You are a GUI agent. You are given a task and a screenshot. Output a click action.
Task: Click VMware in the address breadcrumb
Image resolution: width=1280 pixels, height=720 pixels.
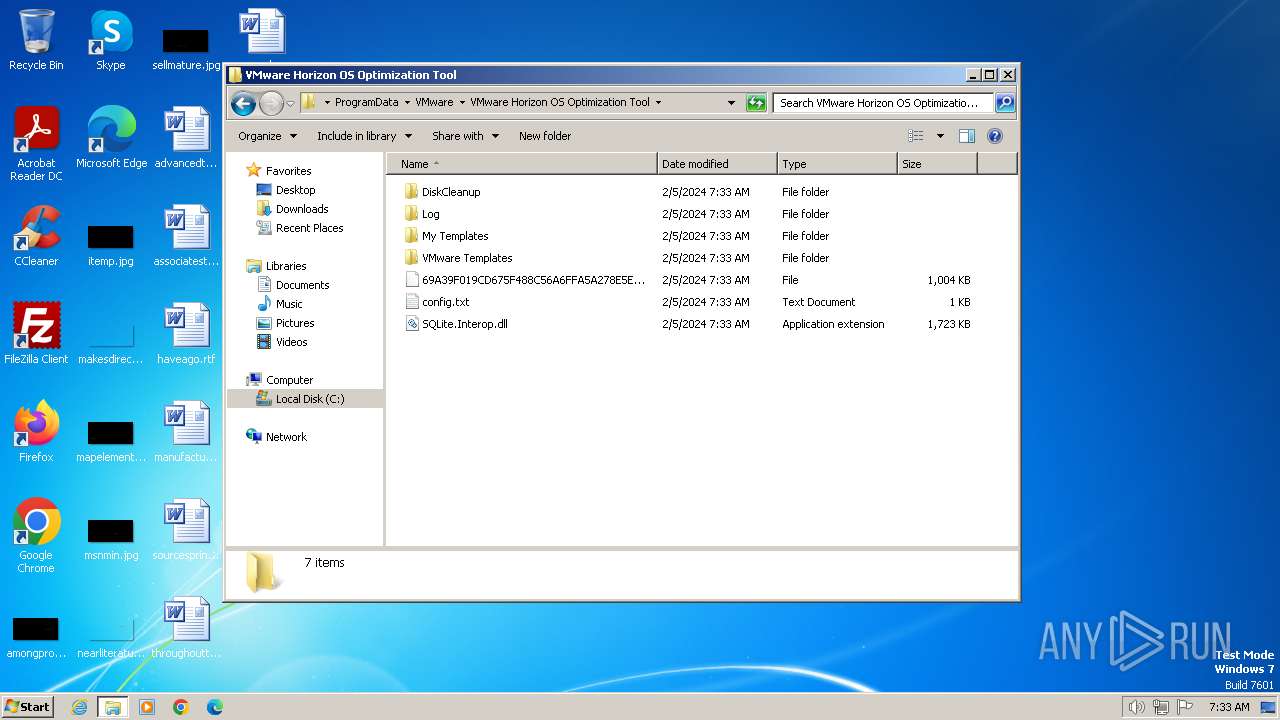[434, 102]
